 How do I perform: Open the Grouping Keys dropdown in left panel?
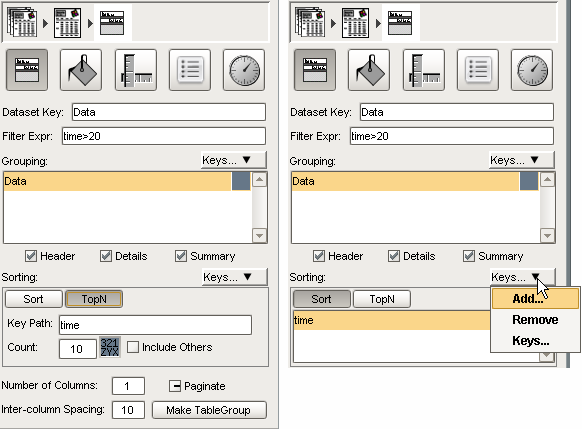(234, 160)
